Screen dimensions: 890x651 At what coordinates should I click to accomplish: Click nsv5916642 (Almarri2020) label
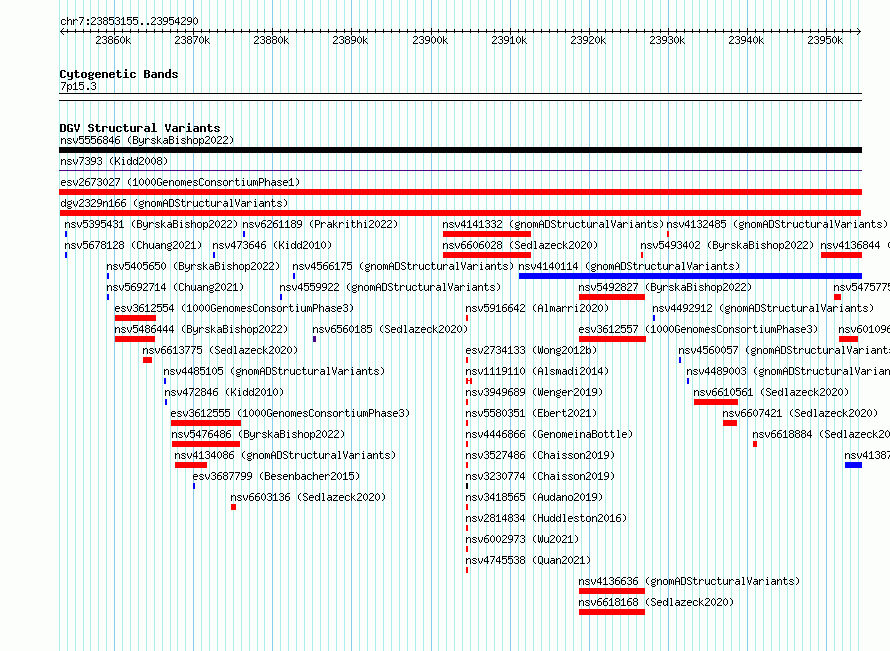click(x=537, y=308)
